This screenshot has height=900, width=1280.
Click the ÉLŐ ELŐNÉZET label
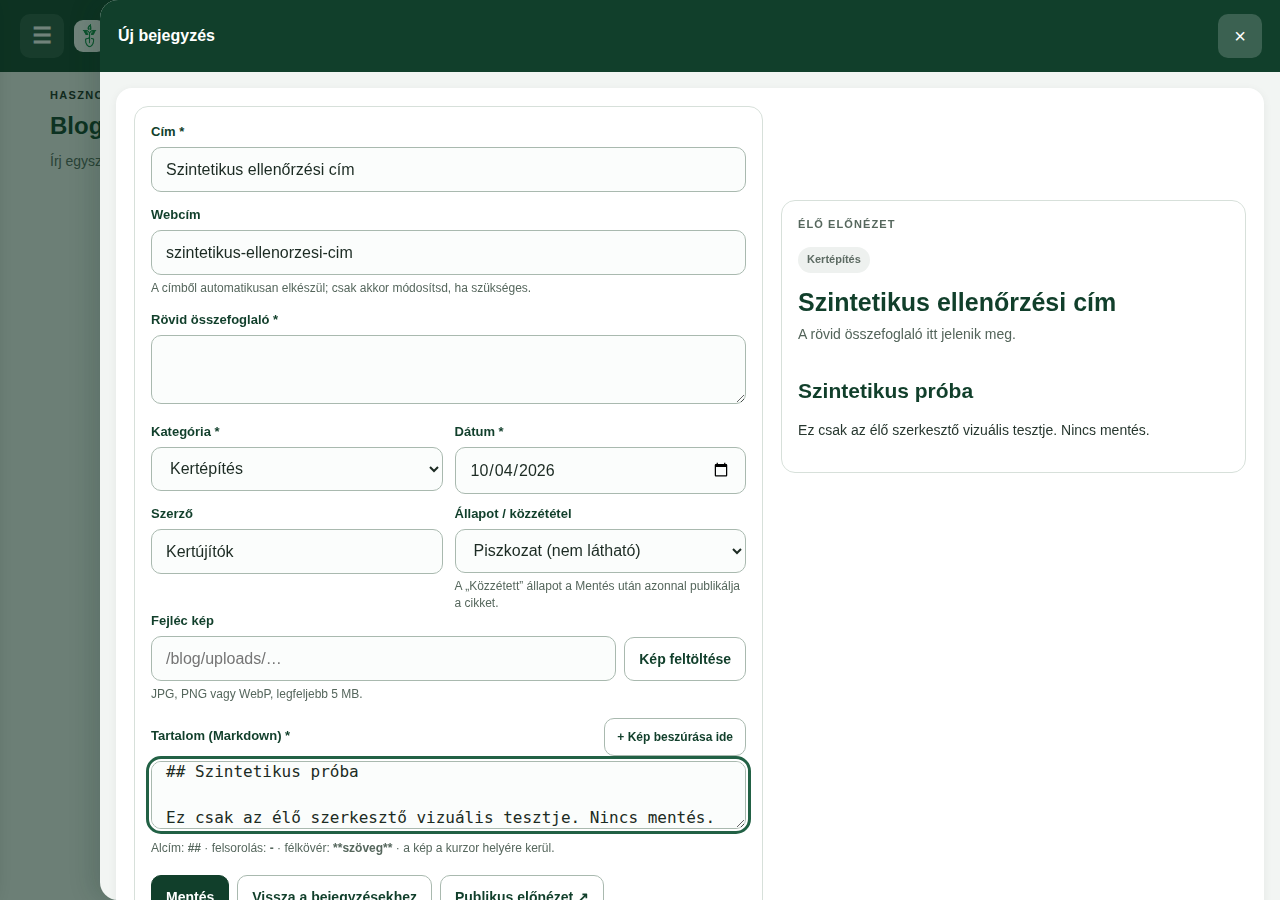[x=846, y=224]
